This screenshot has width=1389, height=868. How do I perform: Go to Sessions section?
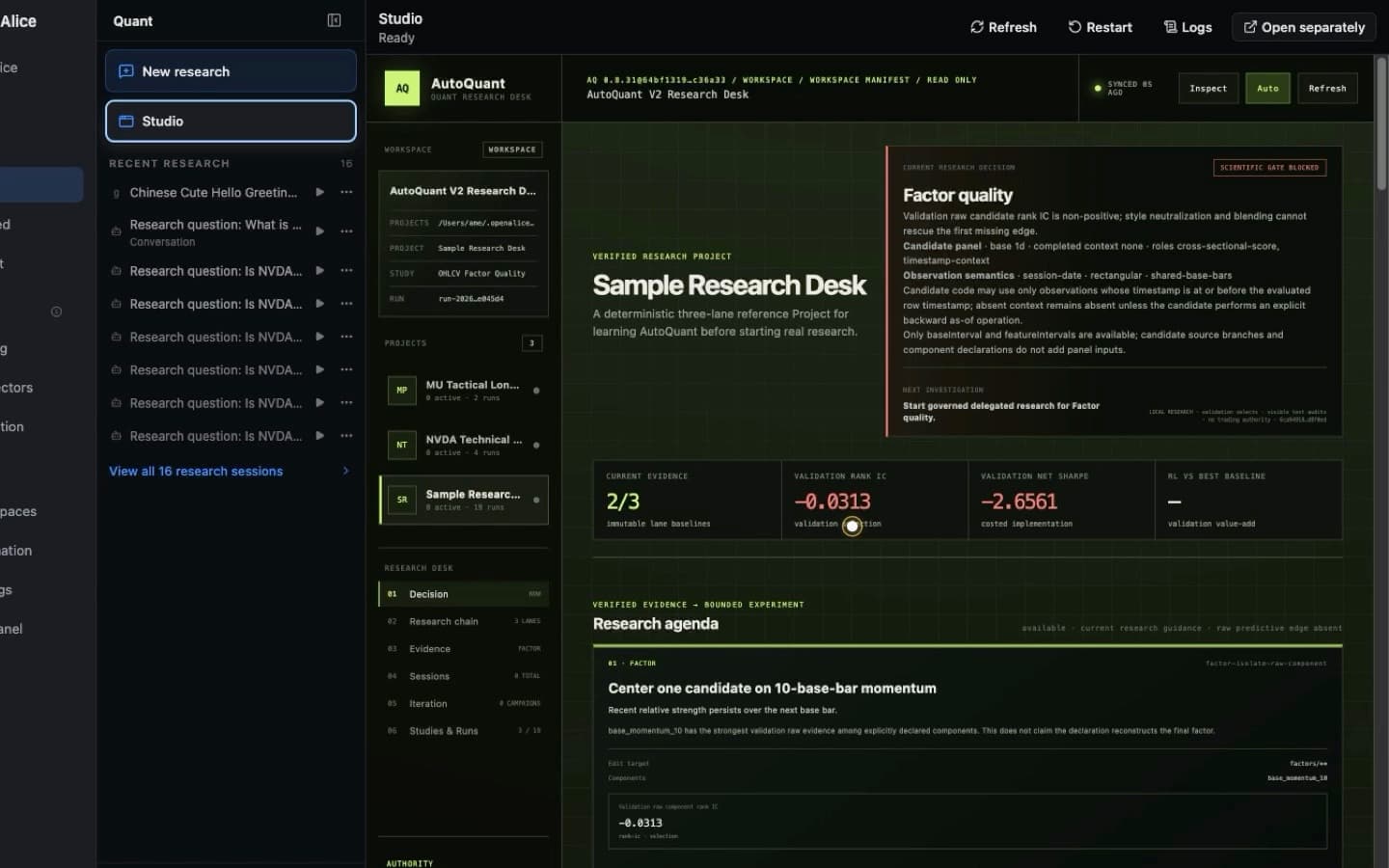pyautogui.click(x=463, y=676)
